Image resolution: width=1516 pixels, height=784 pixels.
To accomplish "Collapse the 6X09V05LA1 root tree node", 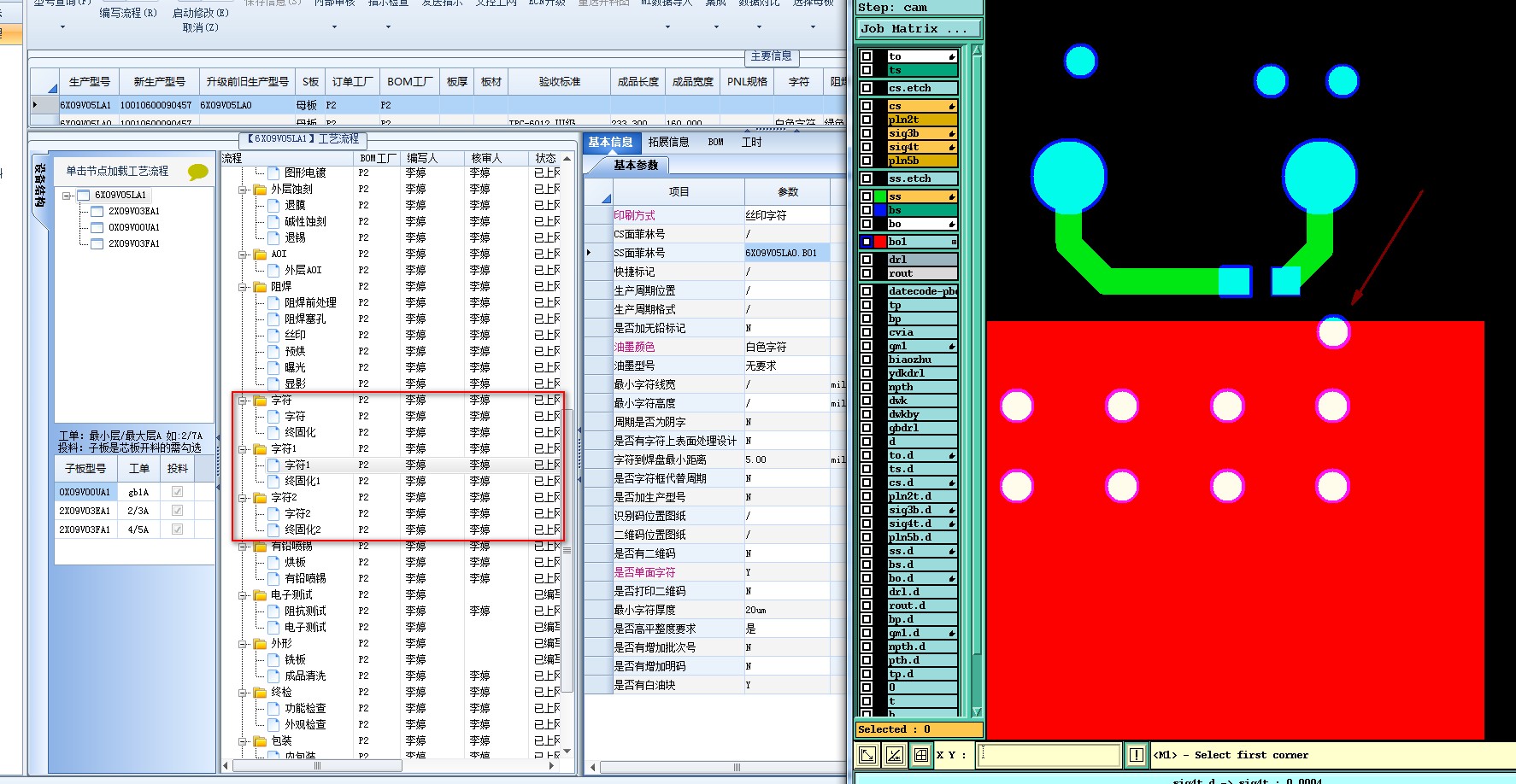I will [67, 196].
